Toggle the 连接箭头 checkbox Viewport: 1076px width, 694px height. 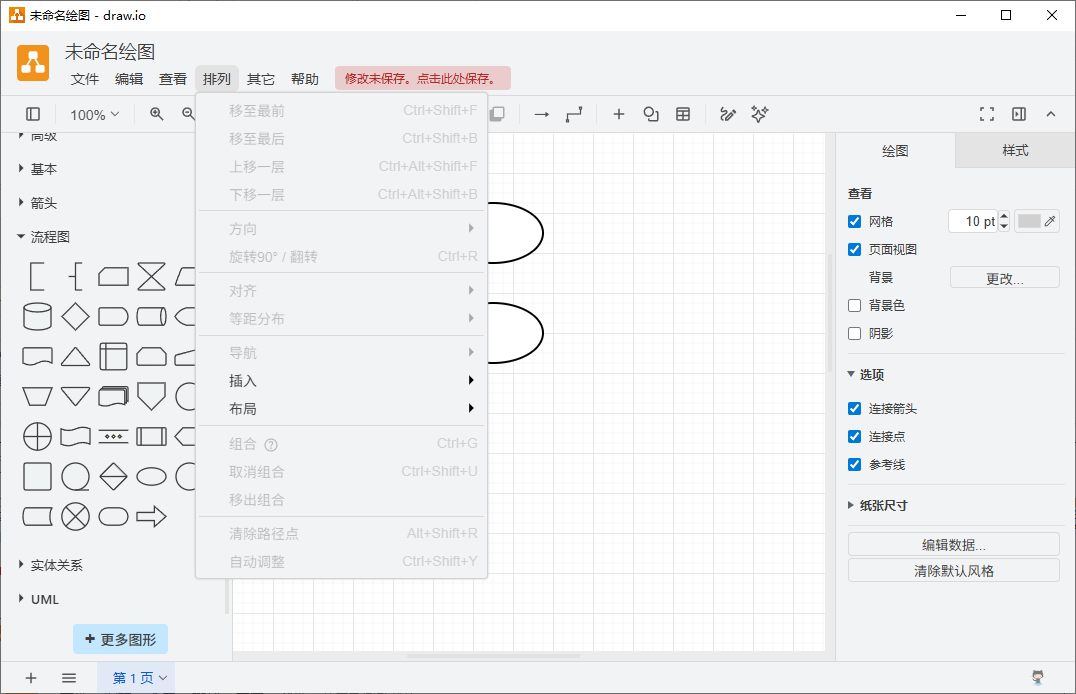click(x=854, y=408)
